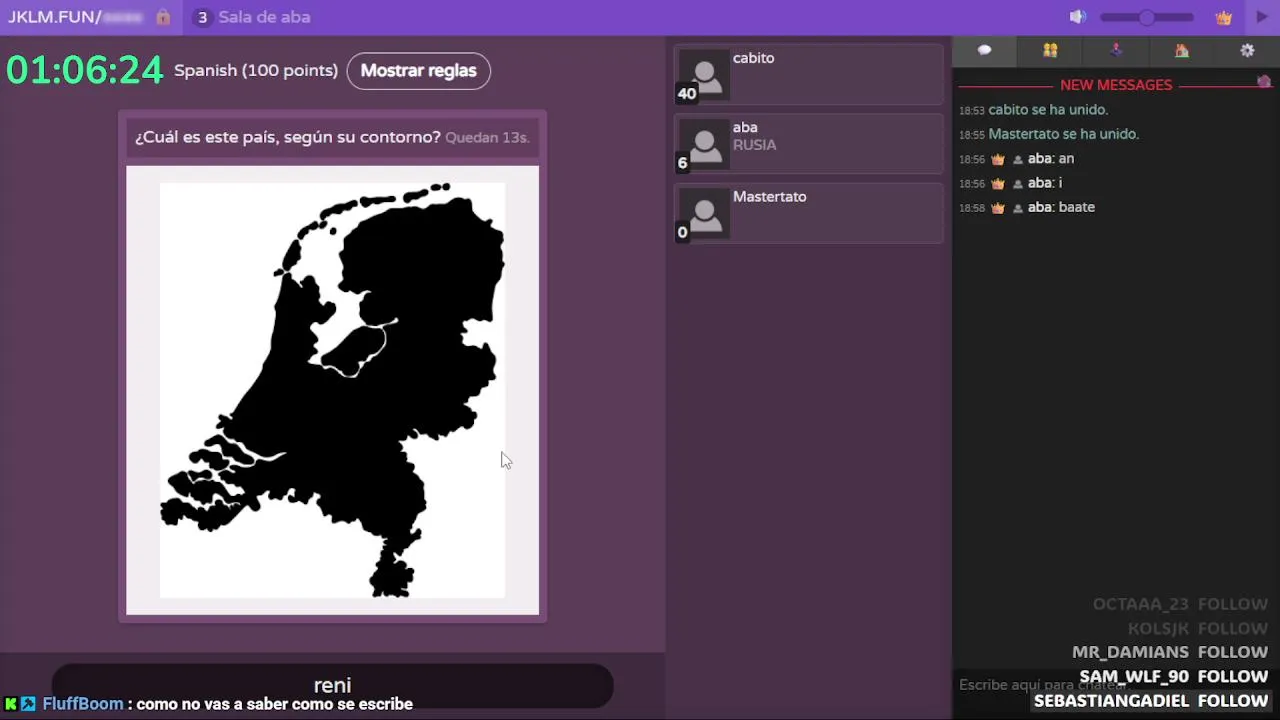Viewport: 1280px width, 720px height.
Task: Click the "Sala de aba" room title
Action: [x=264, y=17]
